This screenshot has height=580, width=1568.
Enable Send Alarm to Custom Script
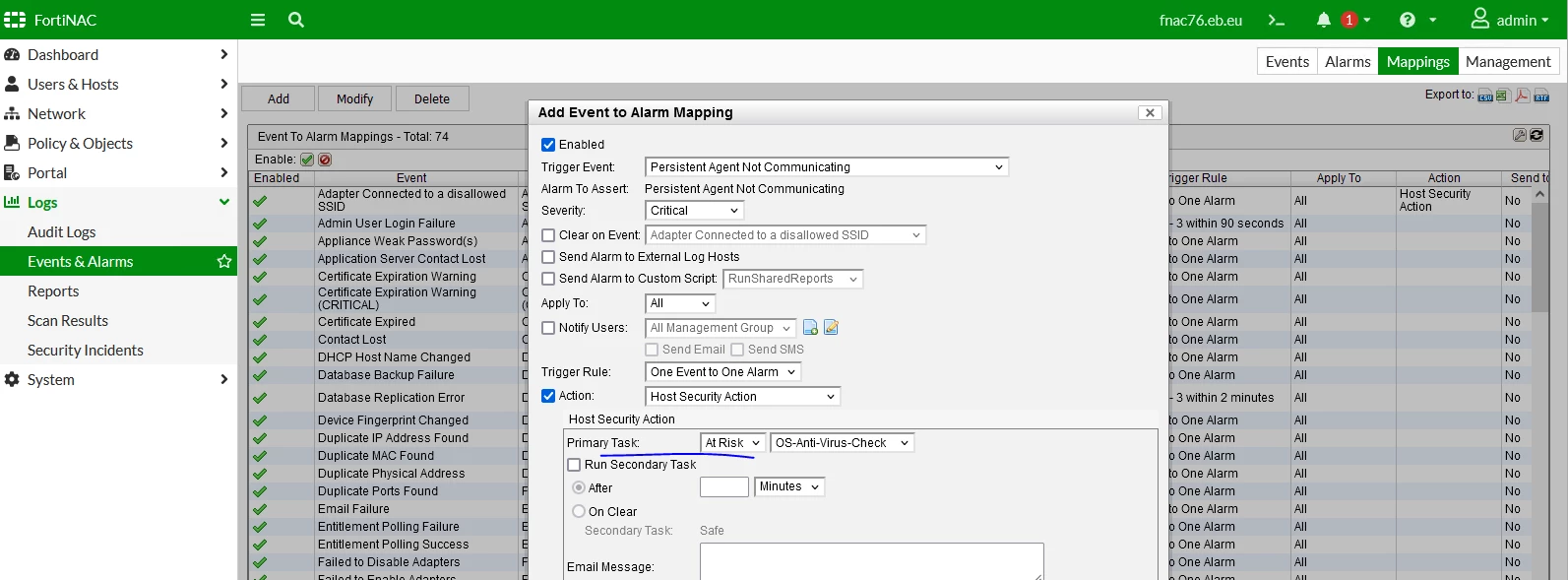pos(548,279)
